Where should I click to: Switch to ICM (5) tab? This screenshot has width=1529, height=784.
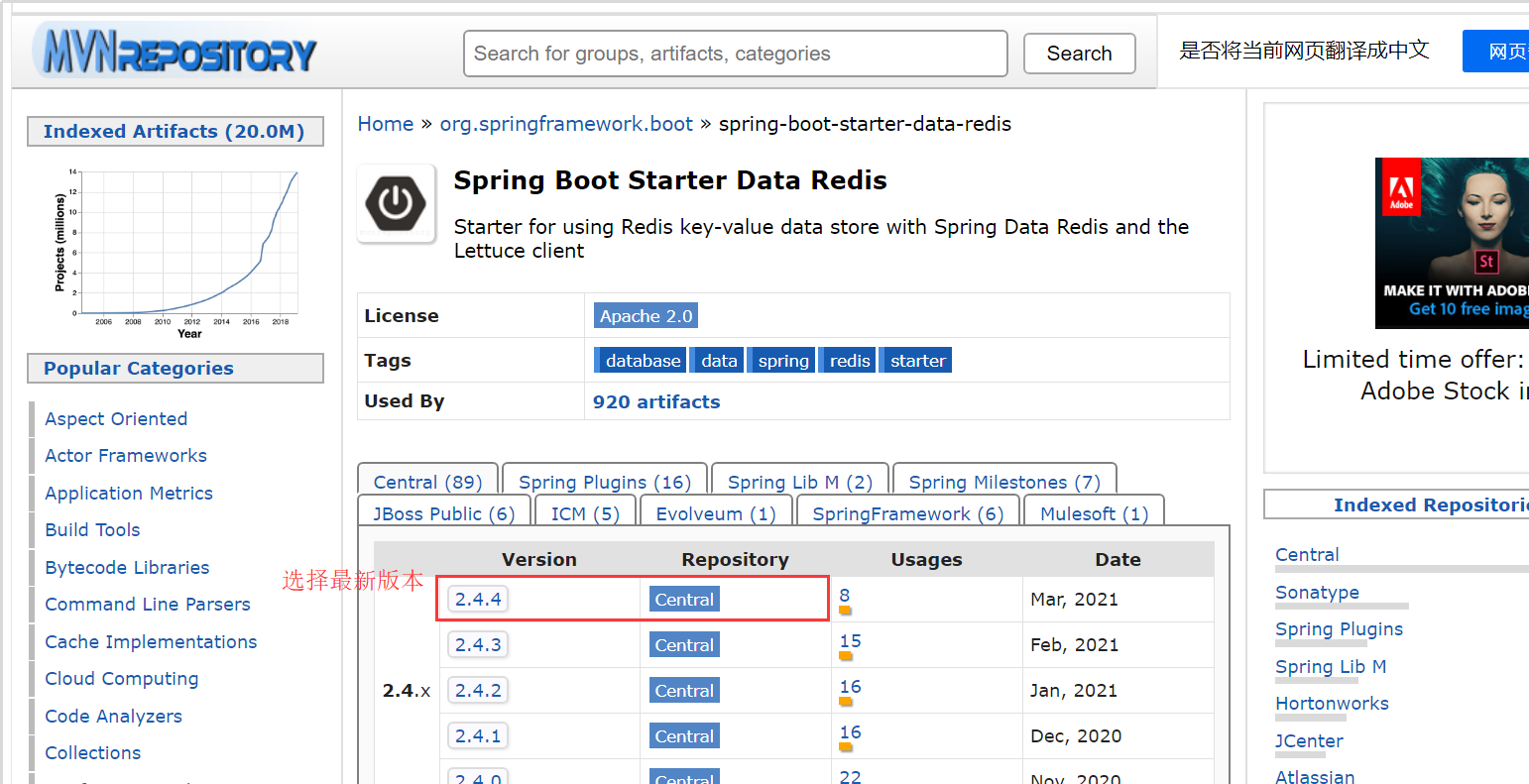pyautogui.click(x=585, y=513)
